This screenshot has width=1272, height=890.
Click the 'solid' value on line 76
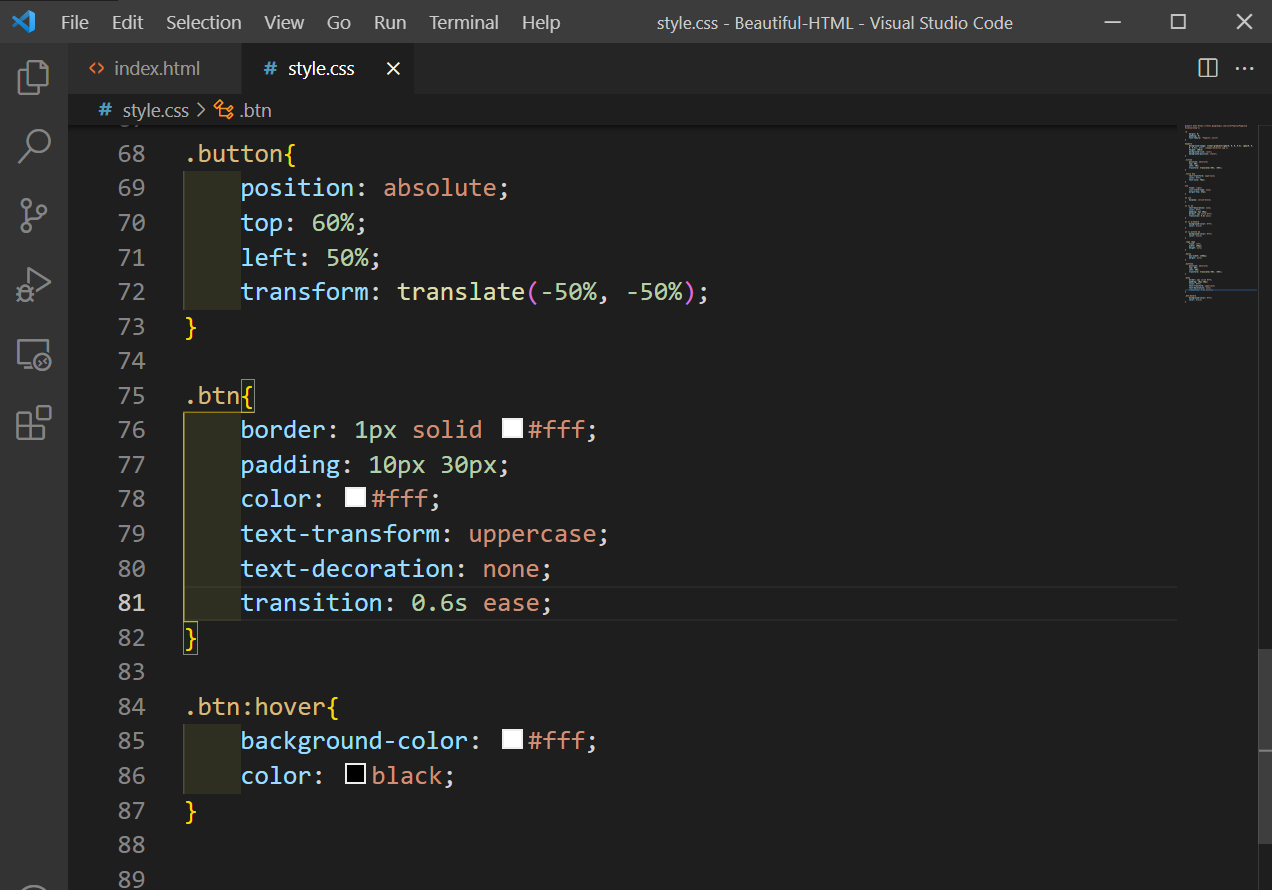tap(447, 429)
